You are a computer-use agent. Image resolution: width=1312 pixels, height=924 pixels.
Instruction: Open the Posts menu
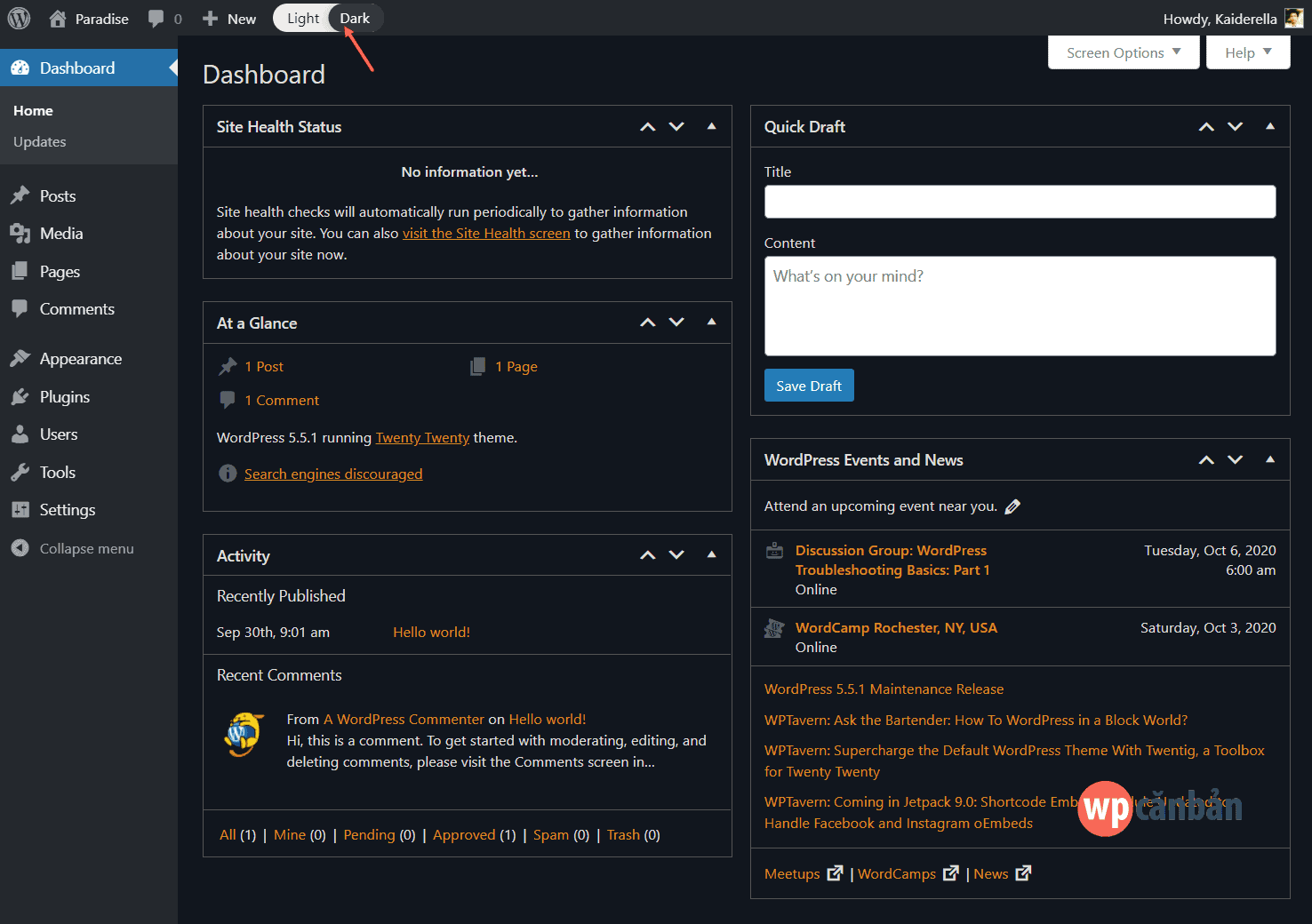(89, 195)
